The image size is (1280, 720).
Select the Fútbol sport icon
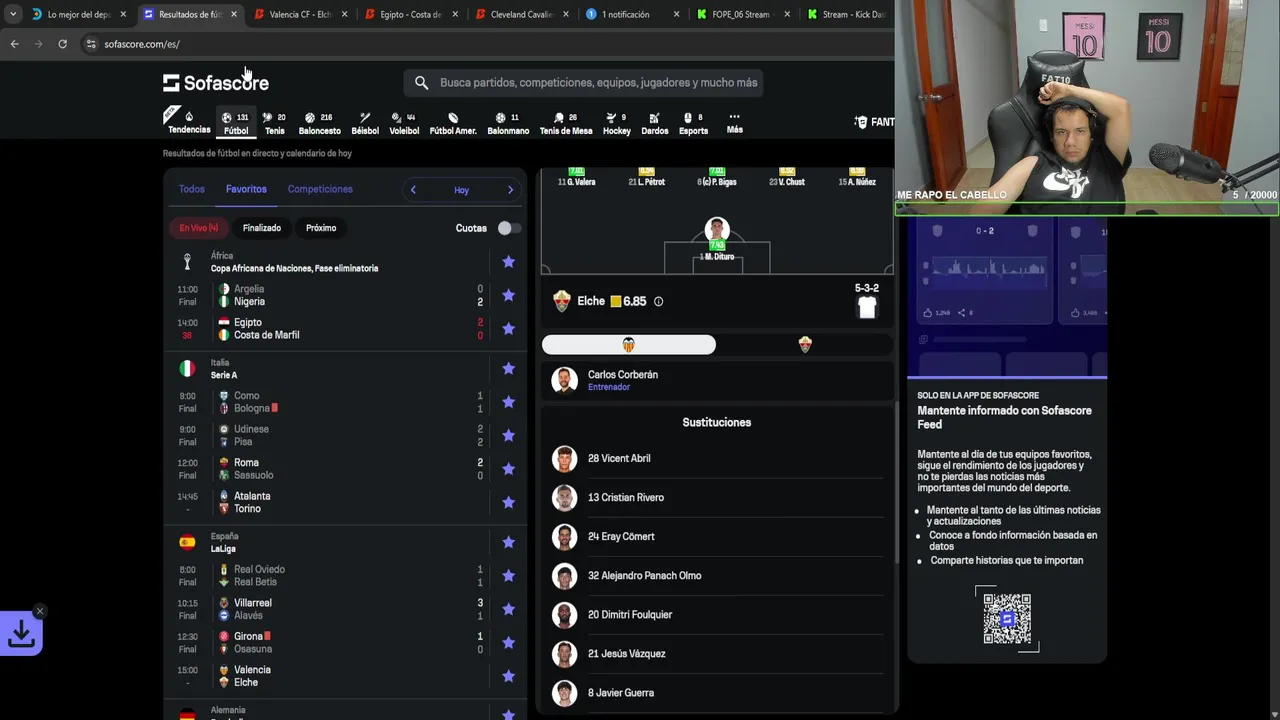(236, 123)
